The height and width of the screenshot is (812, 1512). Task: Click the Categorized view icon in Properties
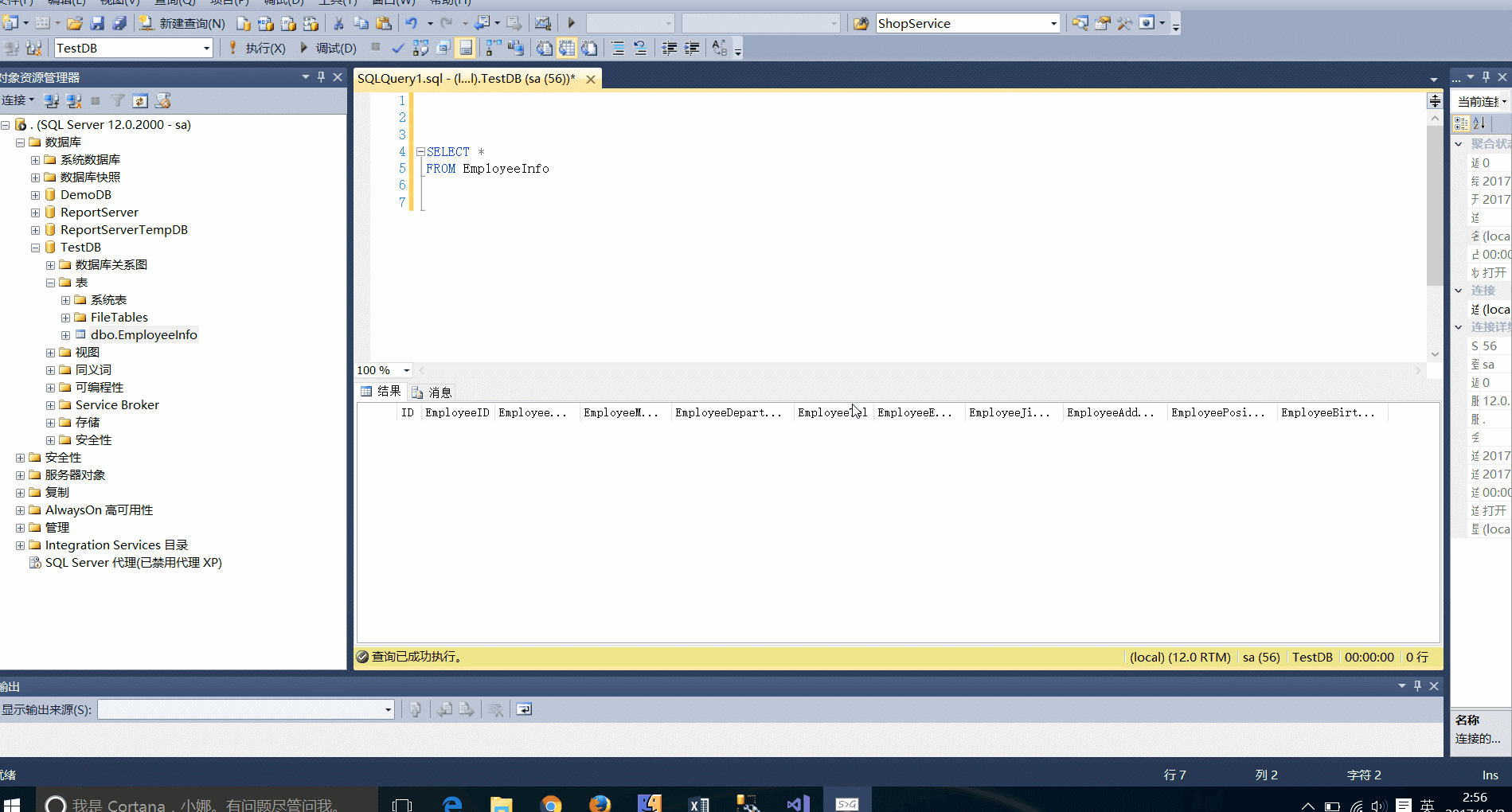(1461, 123)
